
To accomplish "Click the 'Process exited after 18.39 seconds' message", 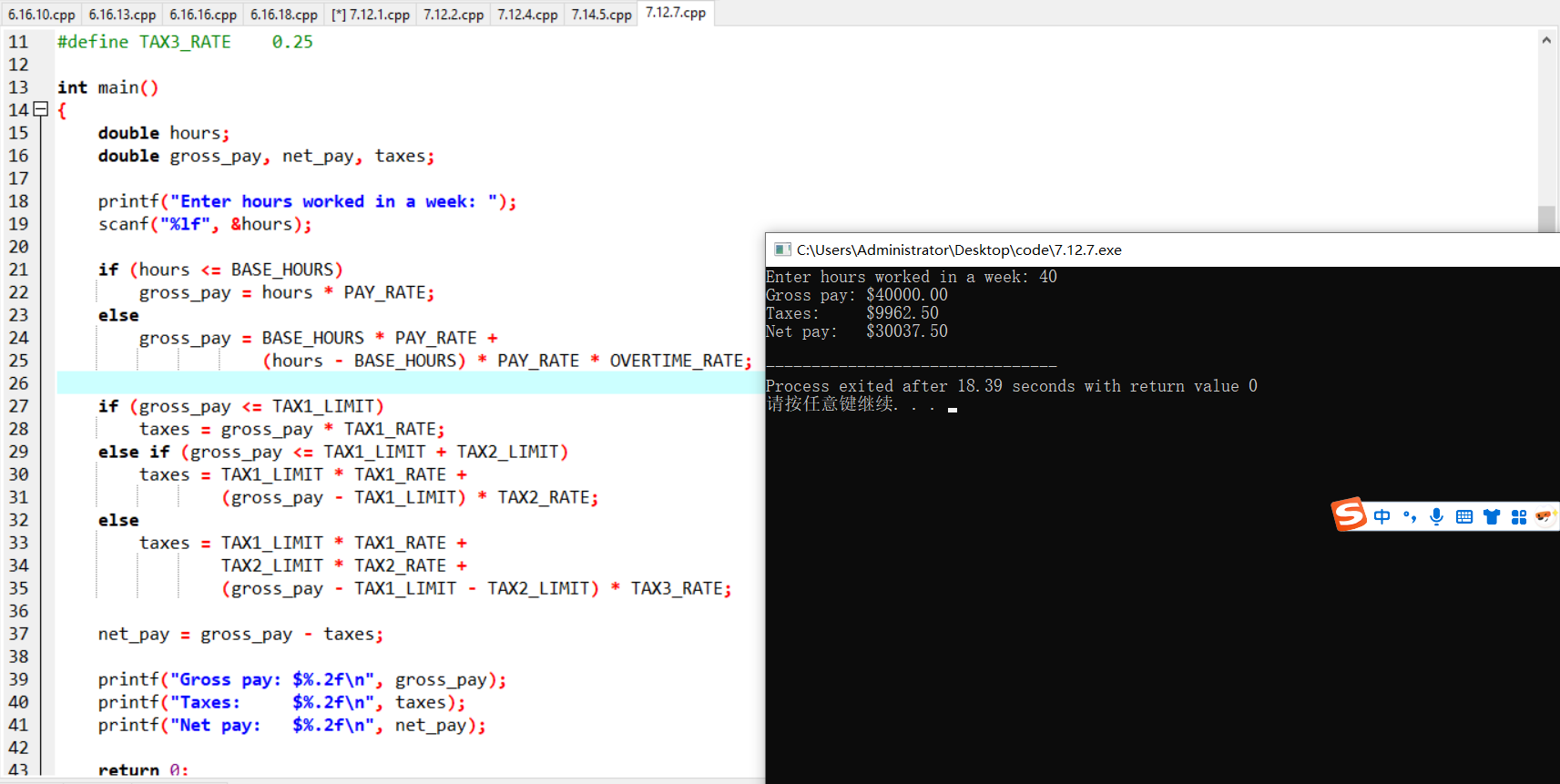I will click(1012, 386).
